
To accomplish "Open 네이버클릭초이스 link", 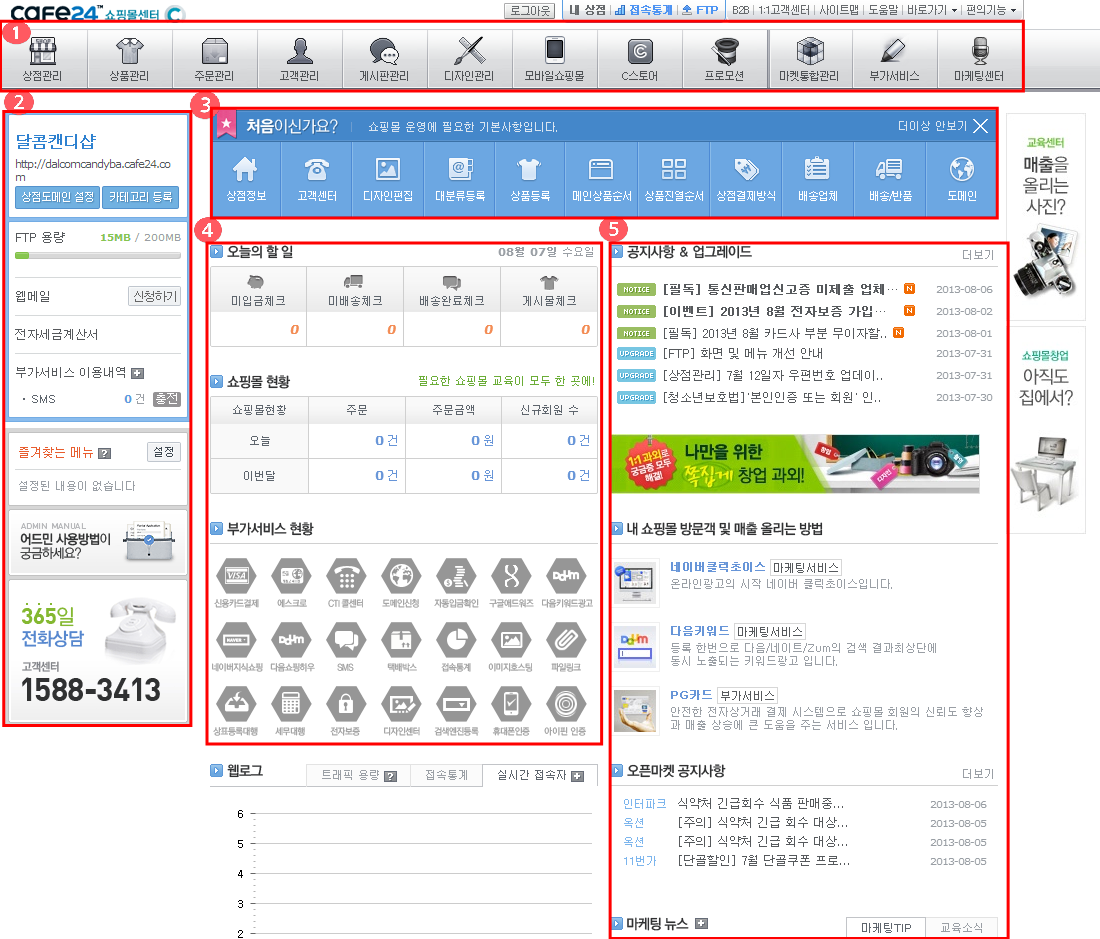I will pos(717,567).
